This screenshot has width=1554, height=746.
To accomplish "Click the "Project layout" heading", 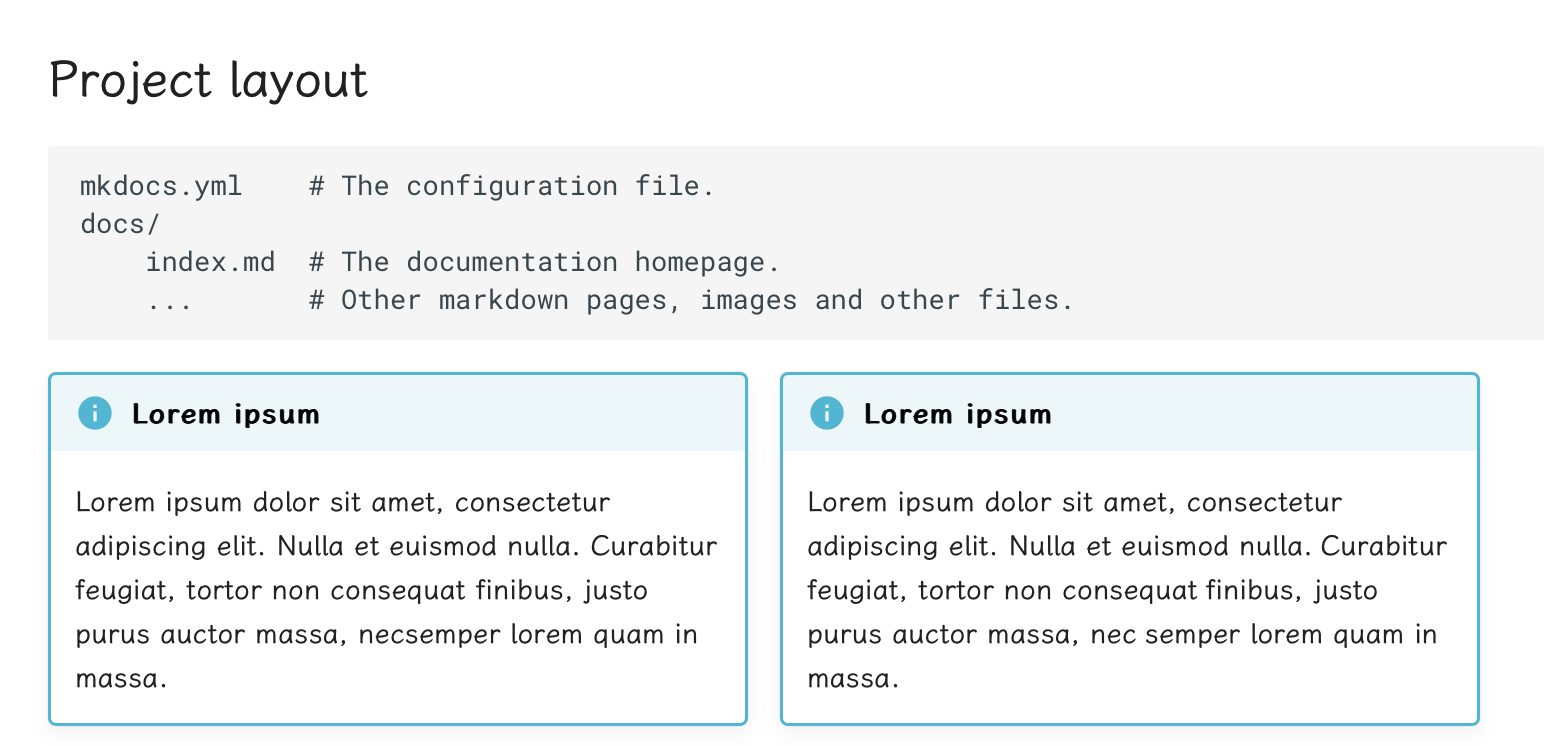I will tap(208, 80).
